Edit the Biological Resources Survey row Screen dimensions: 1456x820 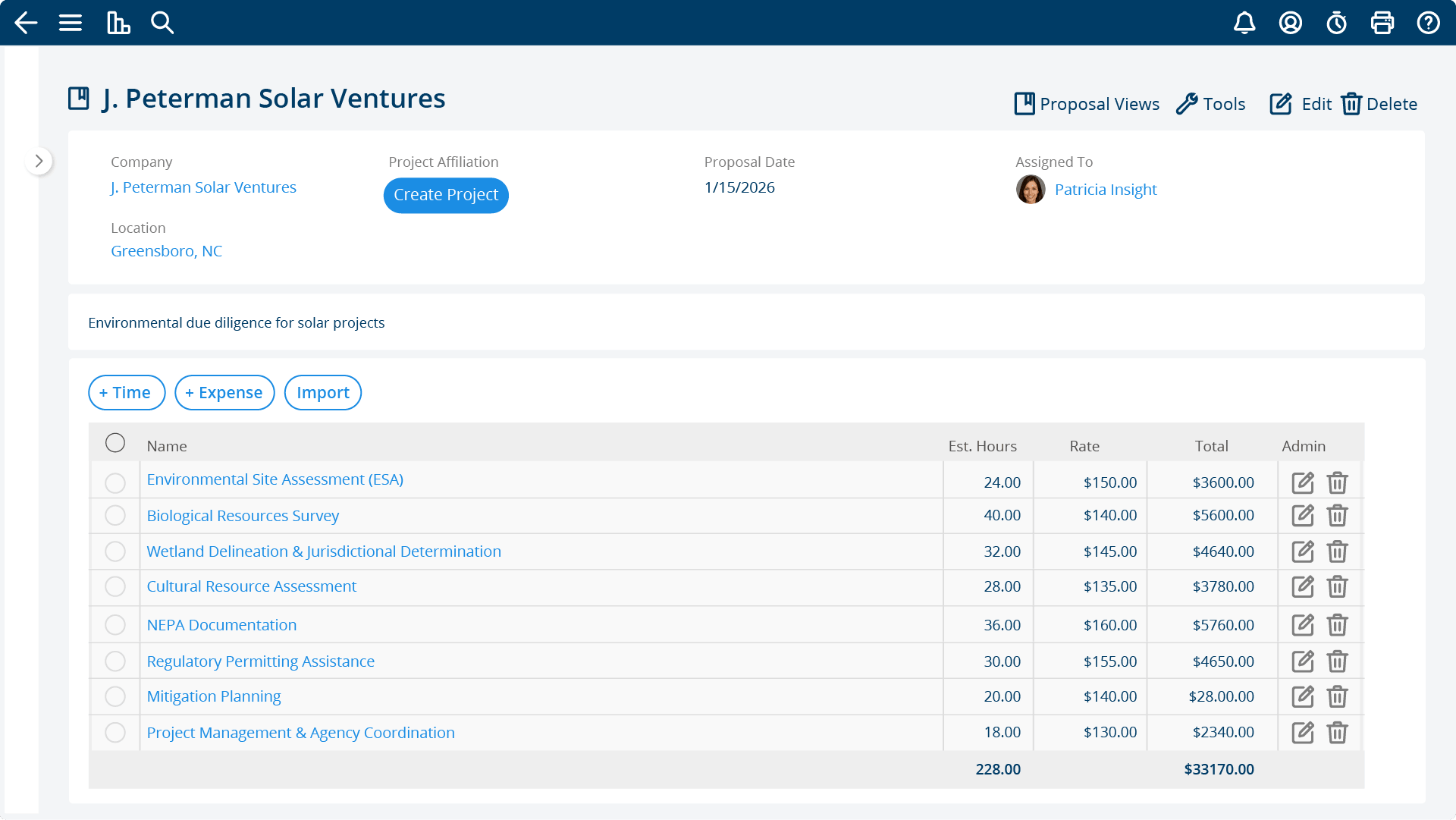coord(1303,516)
